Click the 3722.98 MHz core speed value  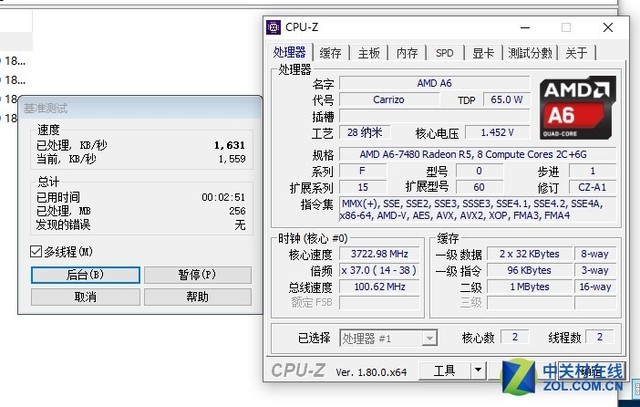(x=379, y=254)
